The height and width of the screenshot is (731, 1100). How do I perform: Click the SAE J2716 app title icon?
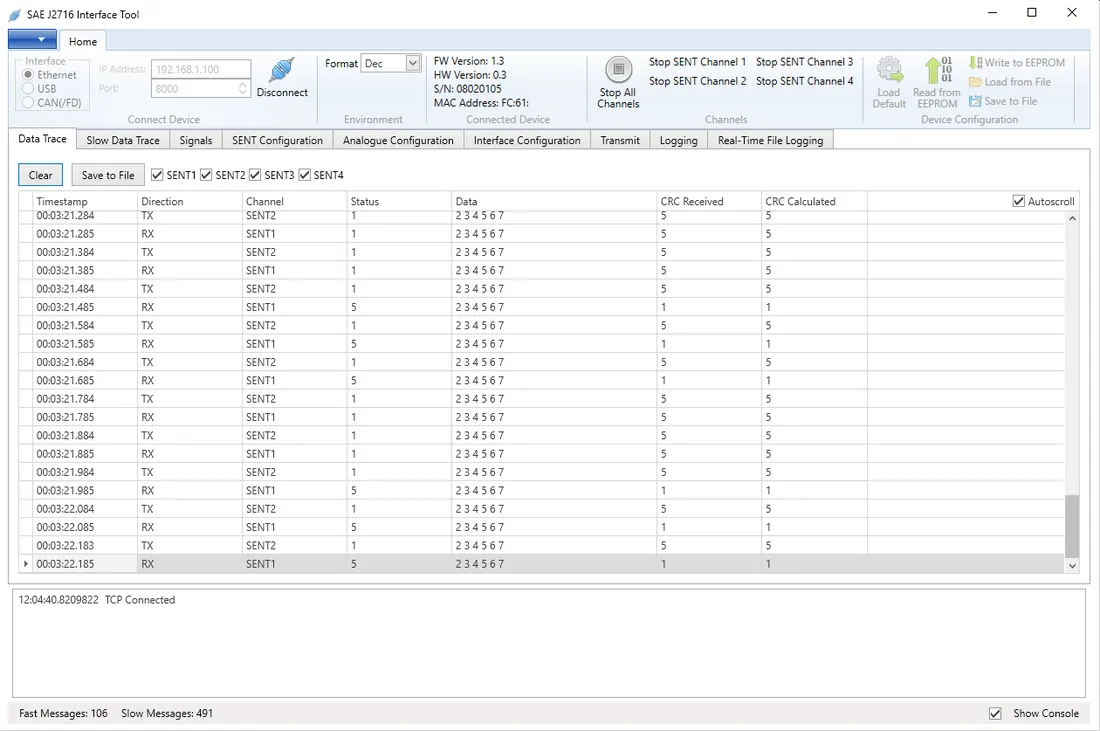(14, 15)
